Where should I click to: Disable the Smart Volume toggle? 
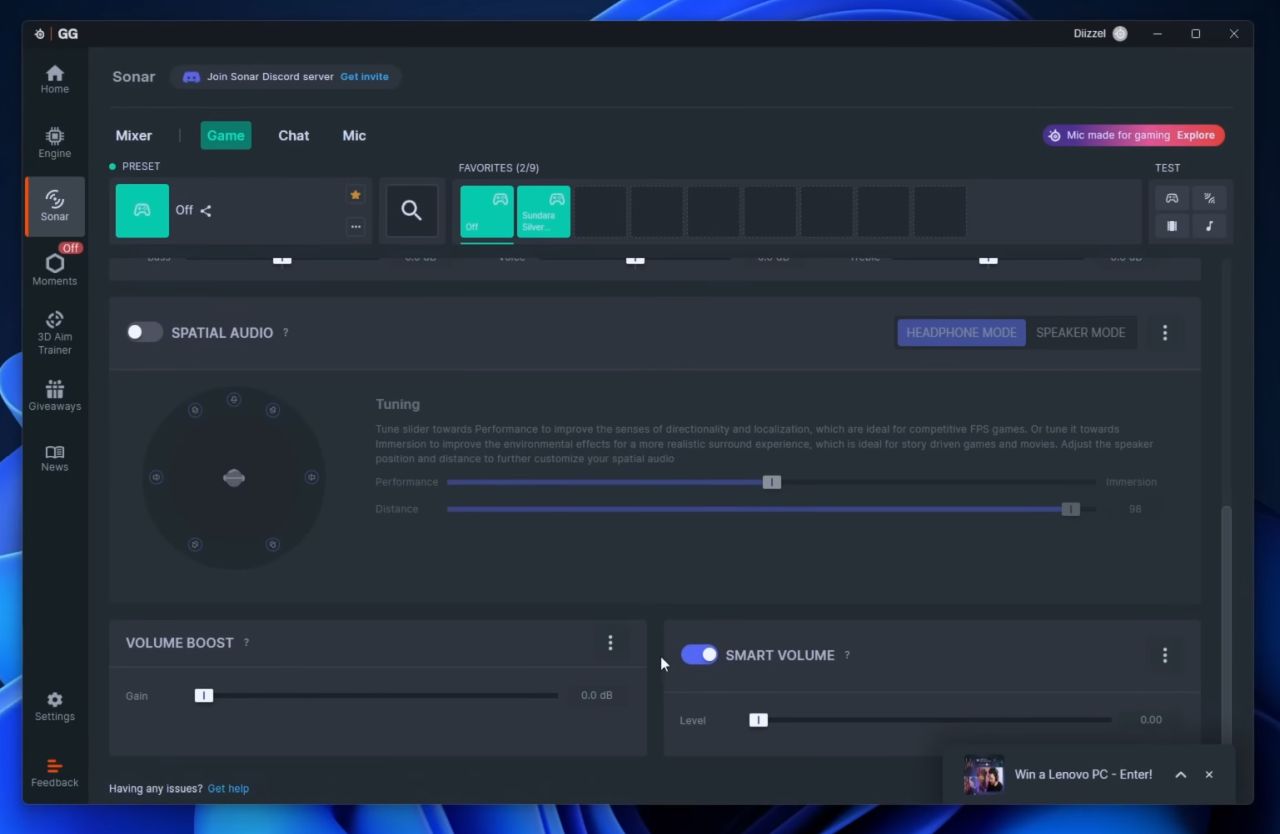pyautogui.click(x=699, y=655)
